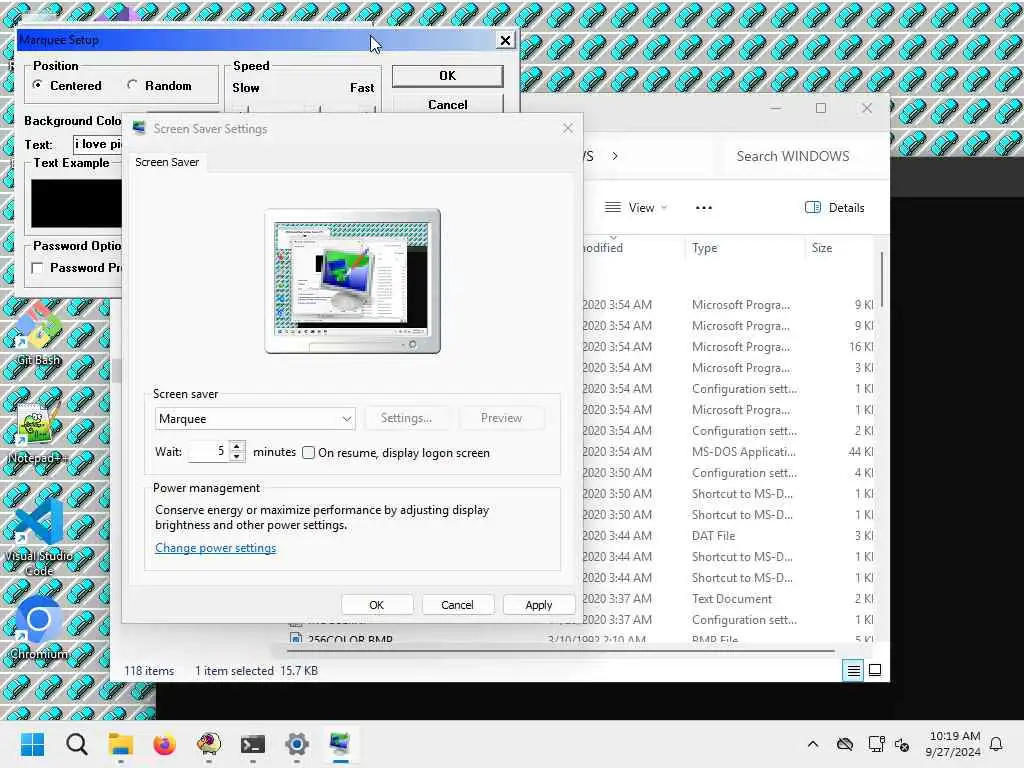
Task: Switch to large thumbnails view icon
Action: (x=875, y=671)
